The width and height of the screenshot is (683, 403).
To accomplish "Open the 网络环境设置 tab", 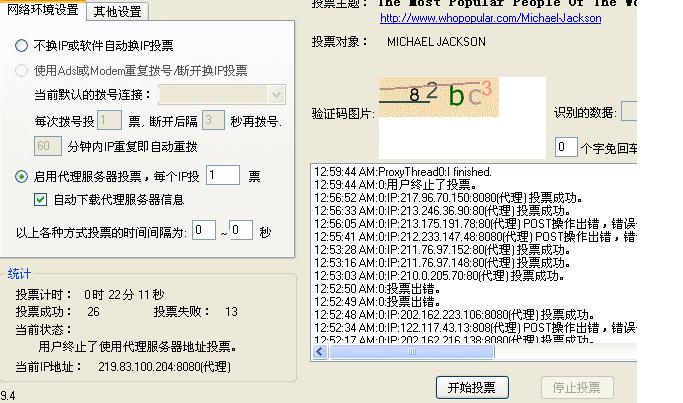I will tap(43, 11).
